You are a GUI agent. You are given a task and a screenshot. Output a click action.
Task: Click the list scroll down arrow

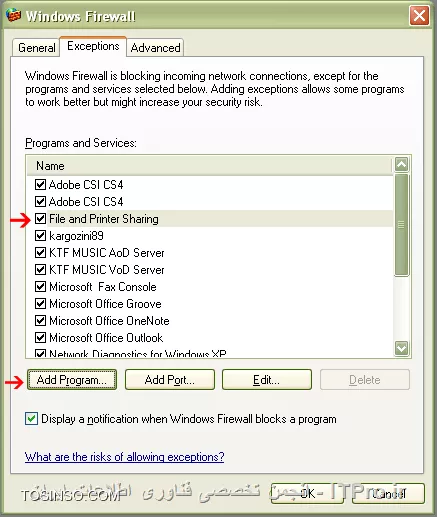coord(401,349)
